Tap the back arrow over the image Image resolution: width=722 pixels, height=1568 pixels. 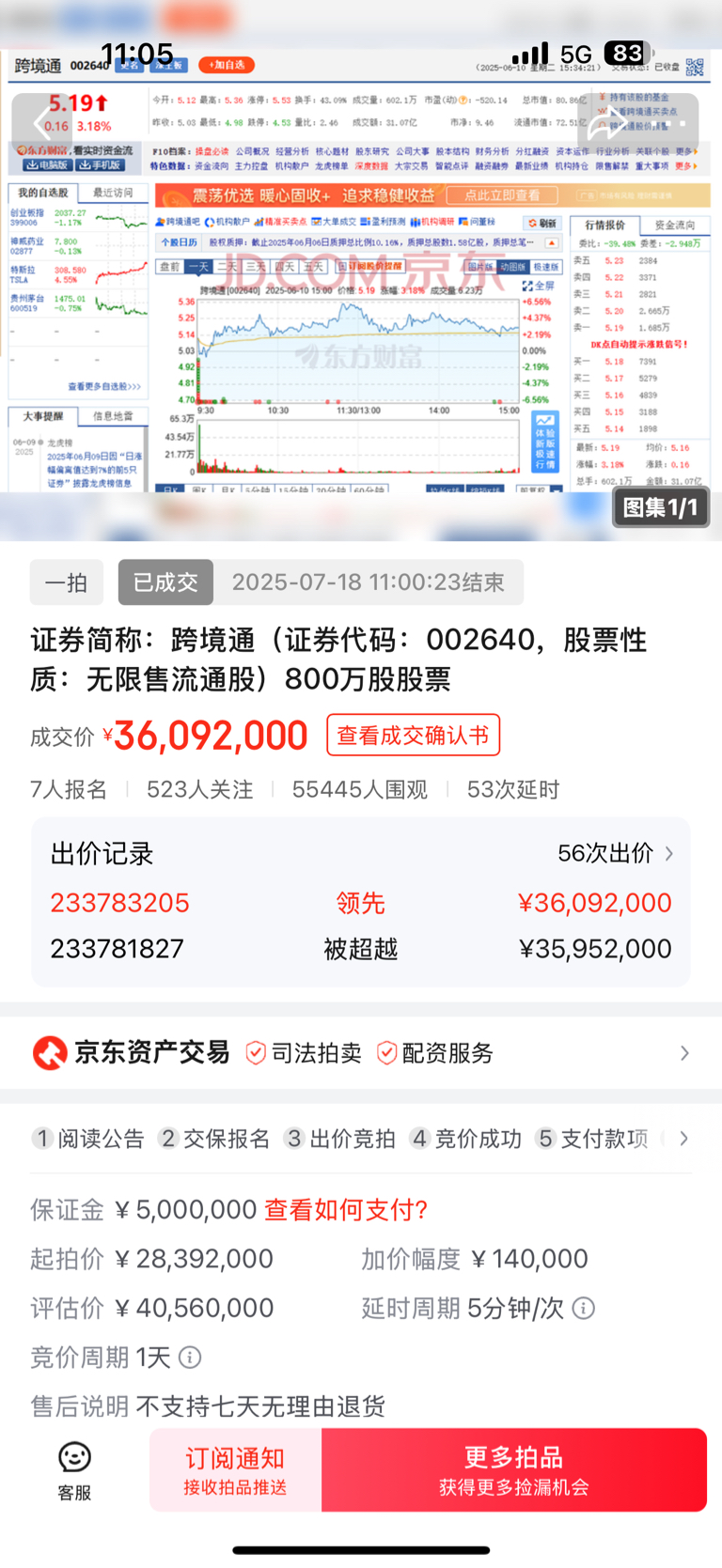[42, 123]
